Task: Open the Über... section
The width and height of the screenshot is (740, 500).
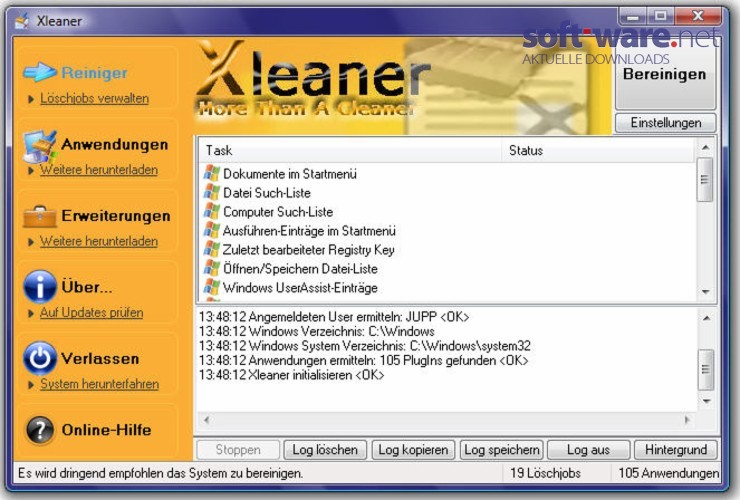Action: click(x=87, y=287)
